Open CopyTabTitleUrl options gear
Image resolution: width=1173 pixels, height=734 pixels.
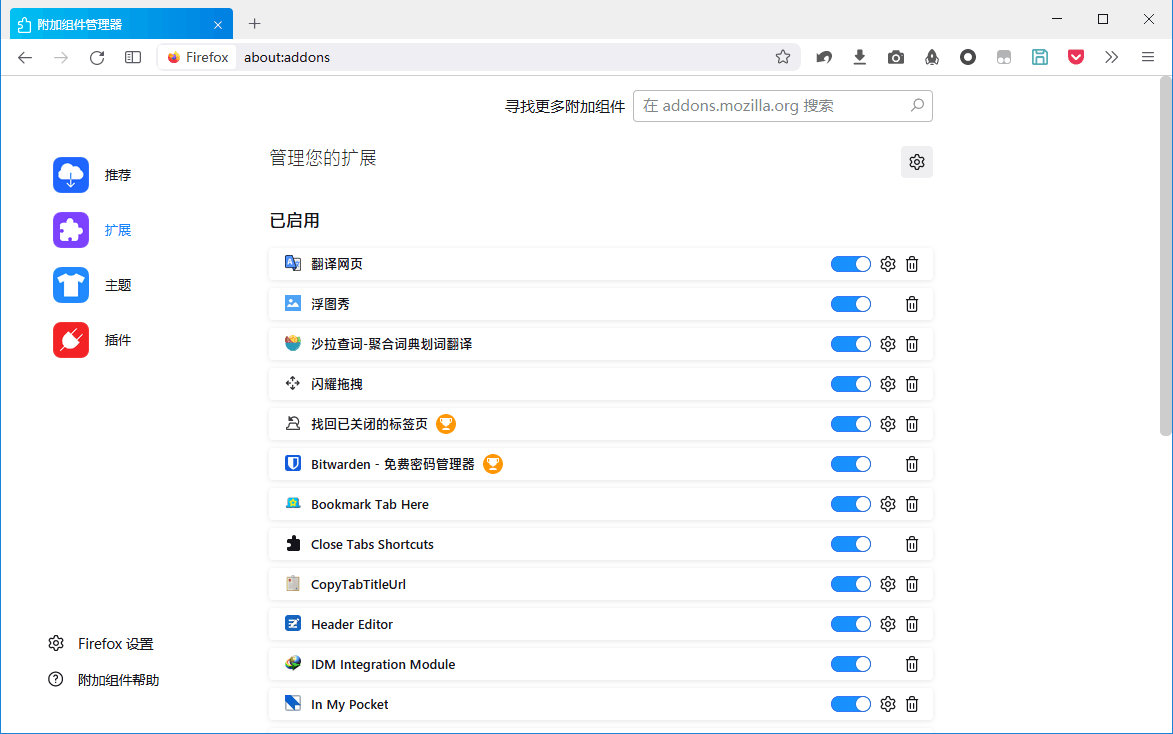point(888,584)
